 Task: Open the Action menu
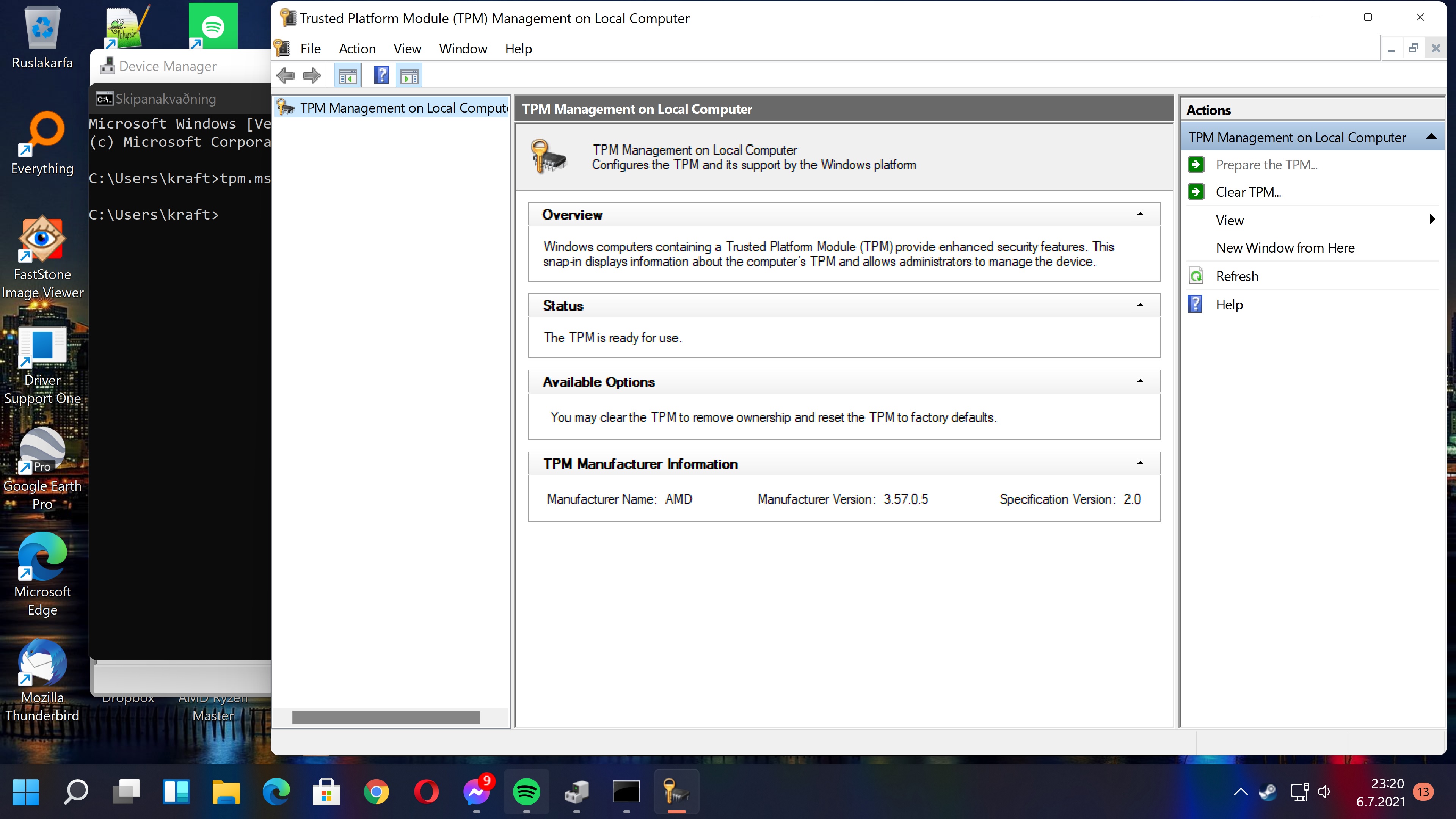pos(357,49)
